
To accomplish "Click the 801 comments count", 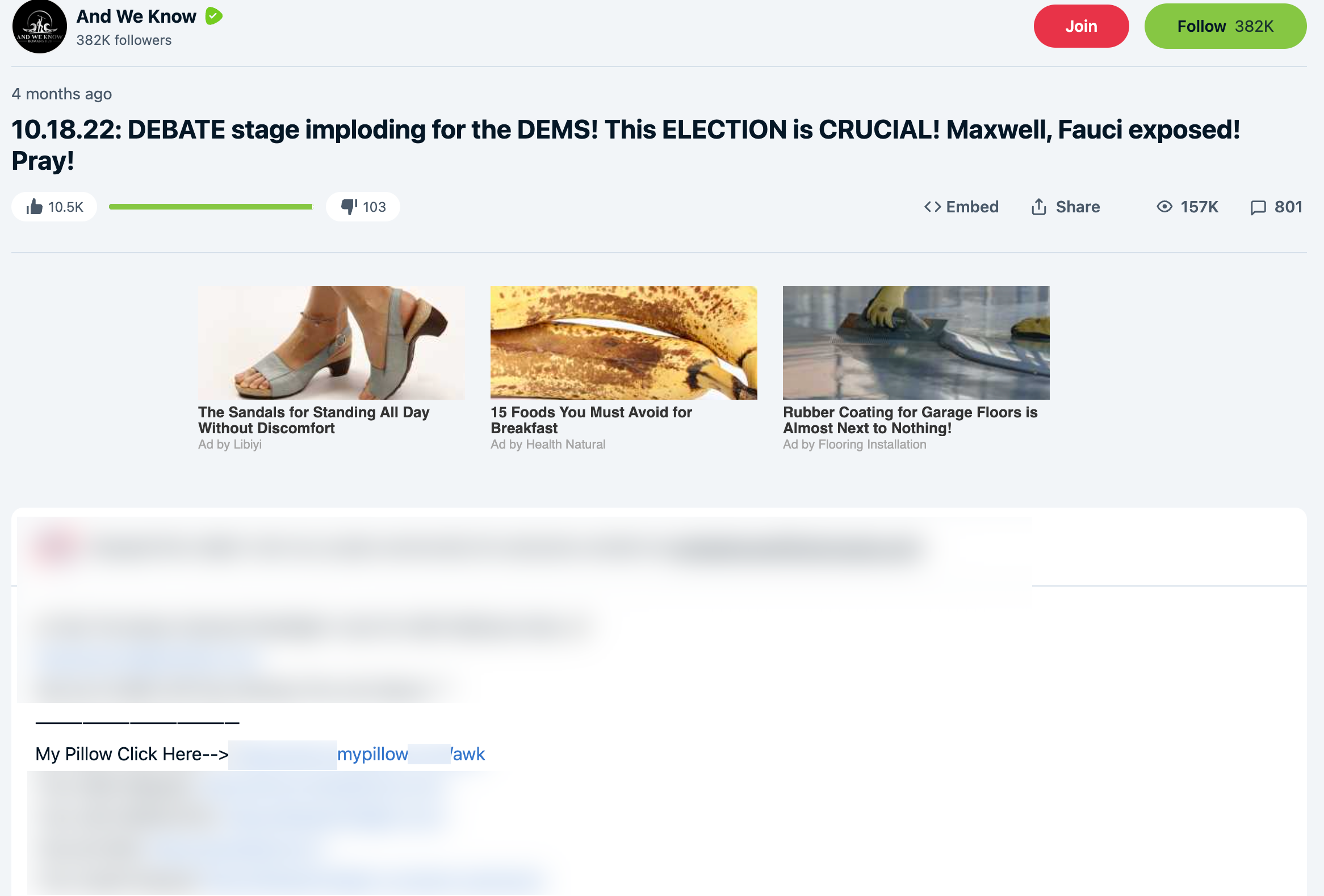I will 1288,207.
